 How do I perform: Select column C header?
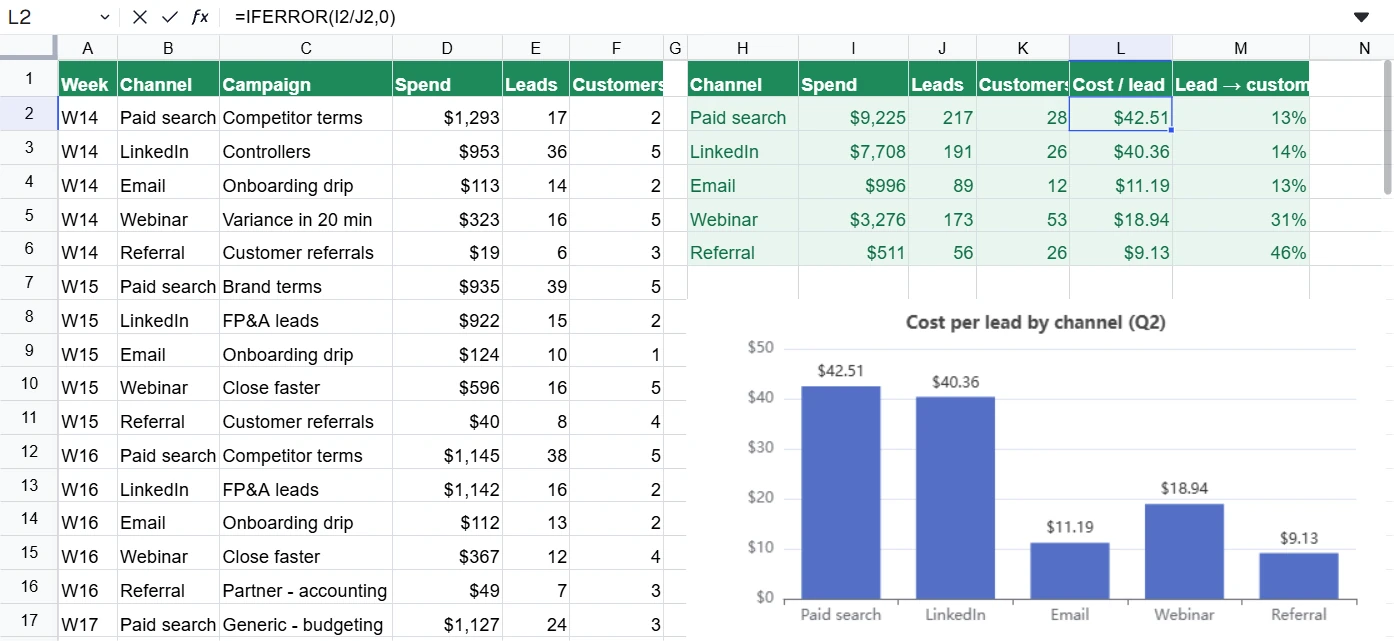coord(306,48)
